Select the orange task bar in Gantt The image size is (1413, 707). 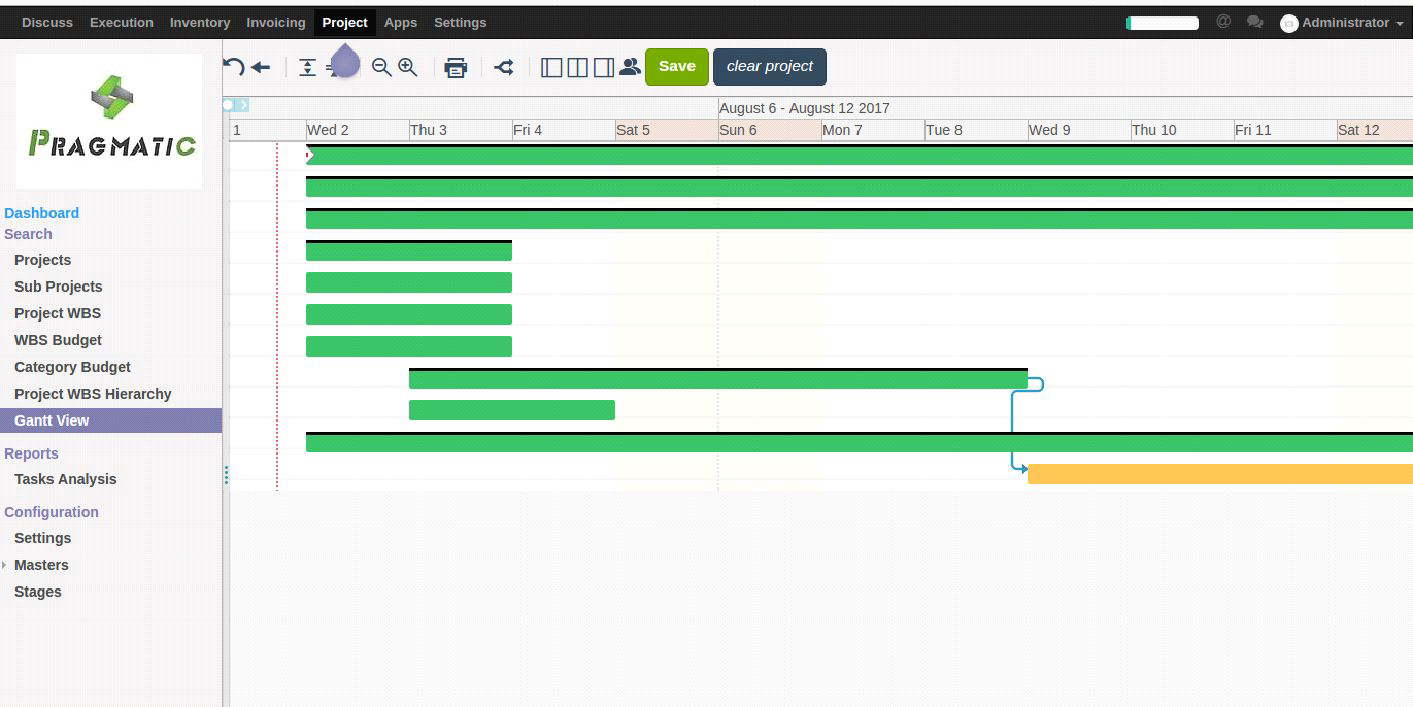click(1220, 474)
